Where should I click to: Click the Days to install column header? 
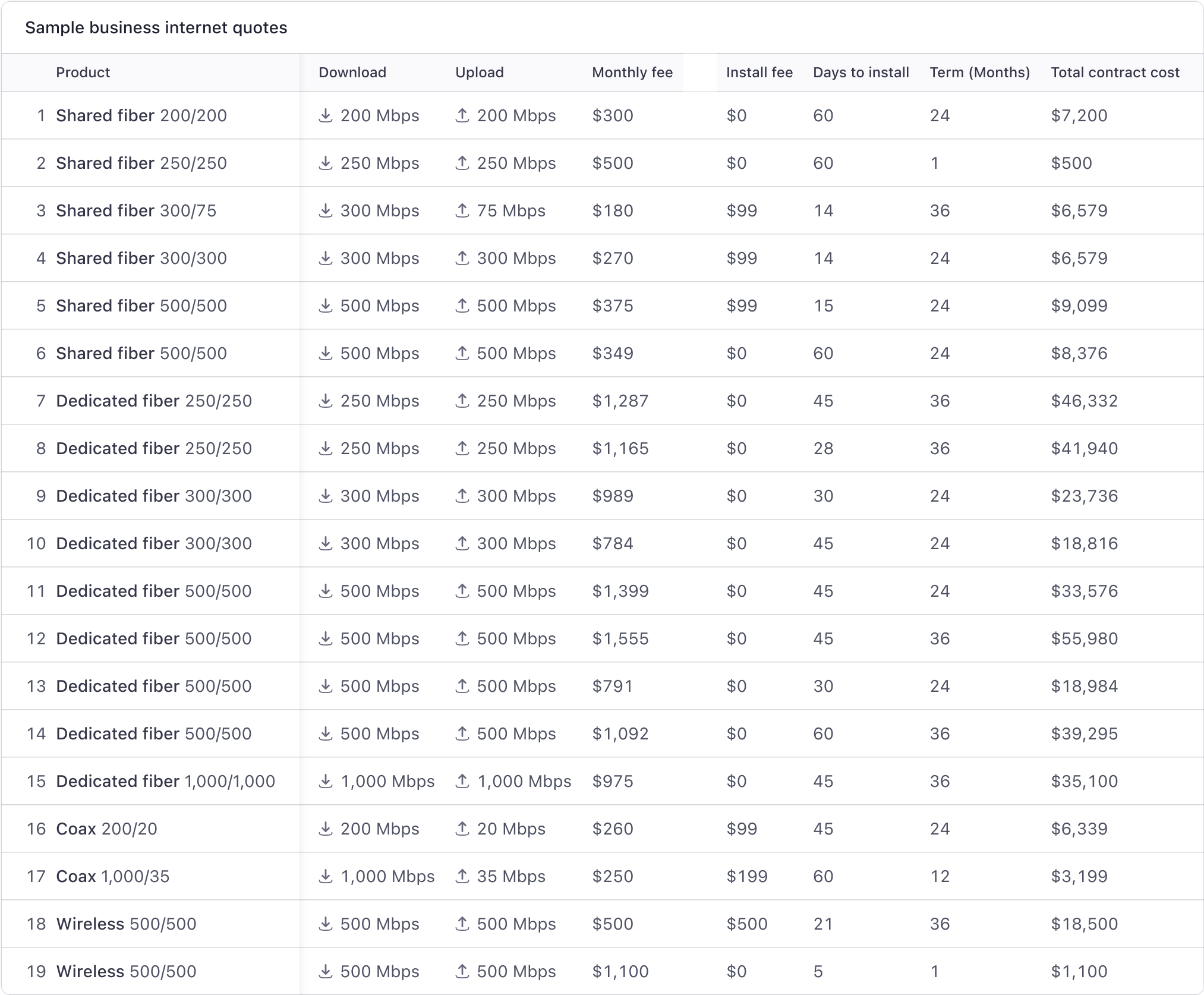click(860, 72)
